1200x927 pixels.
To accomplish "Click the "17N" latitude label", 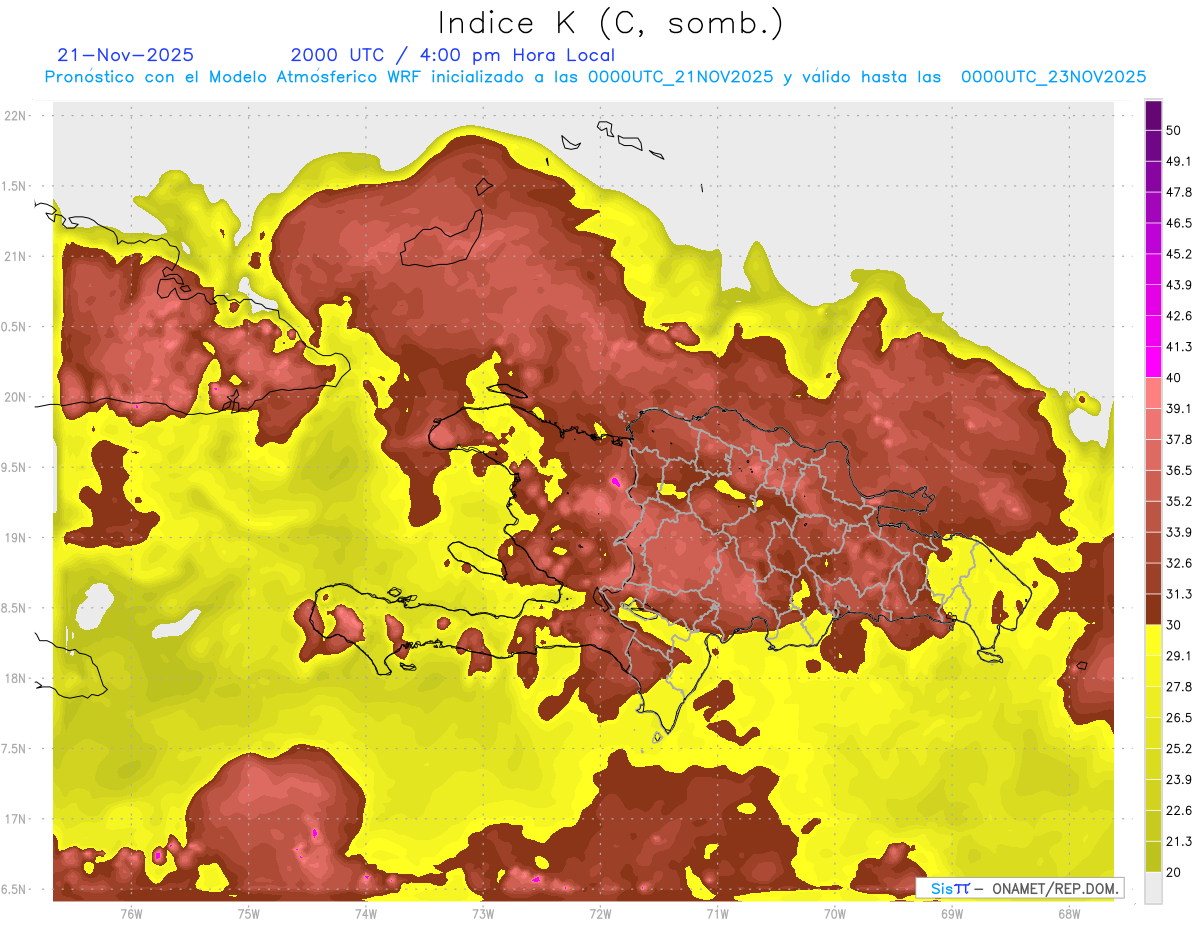I will pyautogui.click(x=16, y=820).
